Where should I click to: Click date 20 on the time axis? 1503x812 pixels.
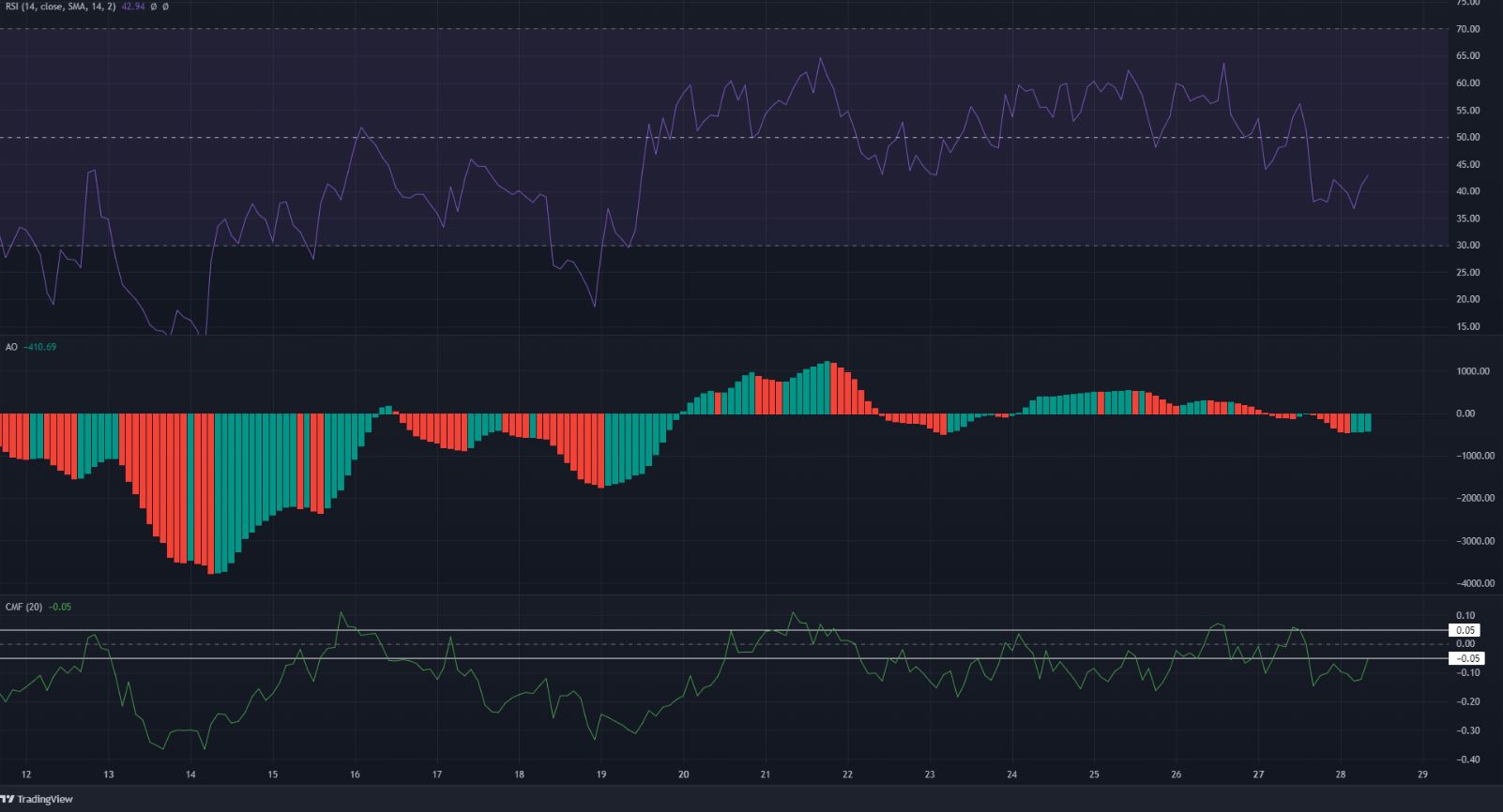pyautogui.click(x=683, y=774)
